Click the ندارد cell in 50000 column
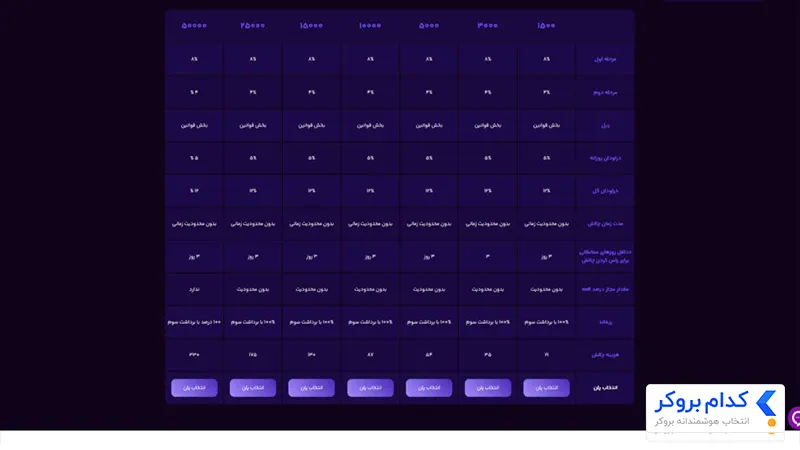Viewport: 800px width, 450px height. (x=194, y=289)
